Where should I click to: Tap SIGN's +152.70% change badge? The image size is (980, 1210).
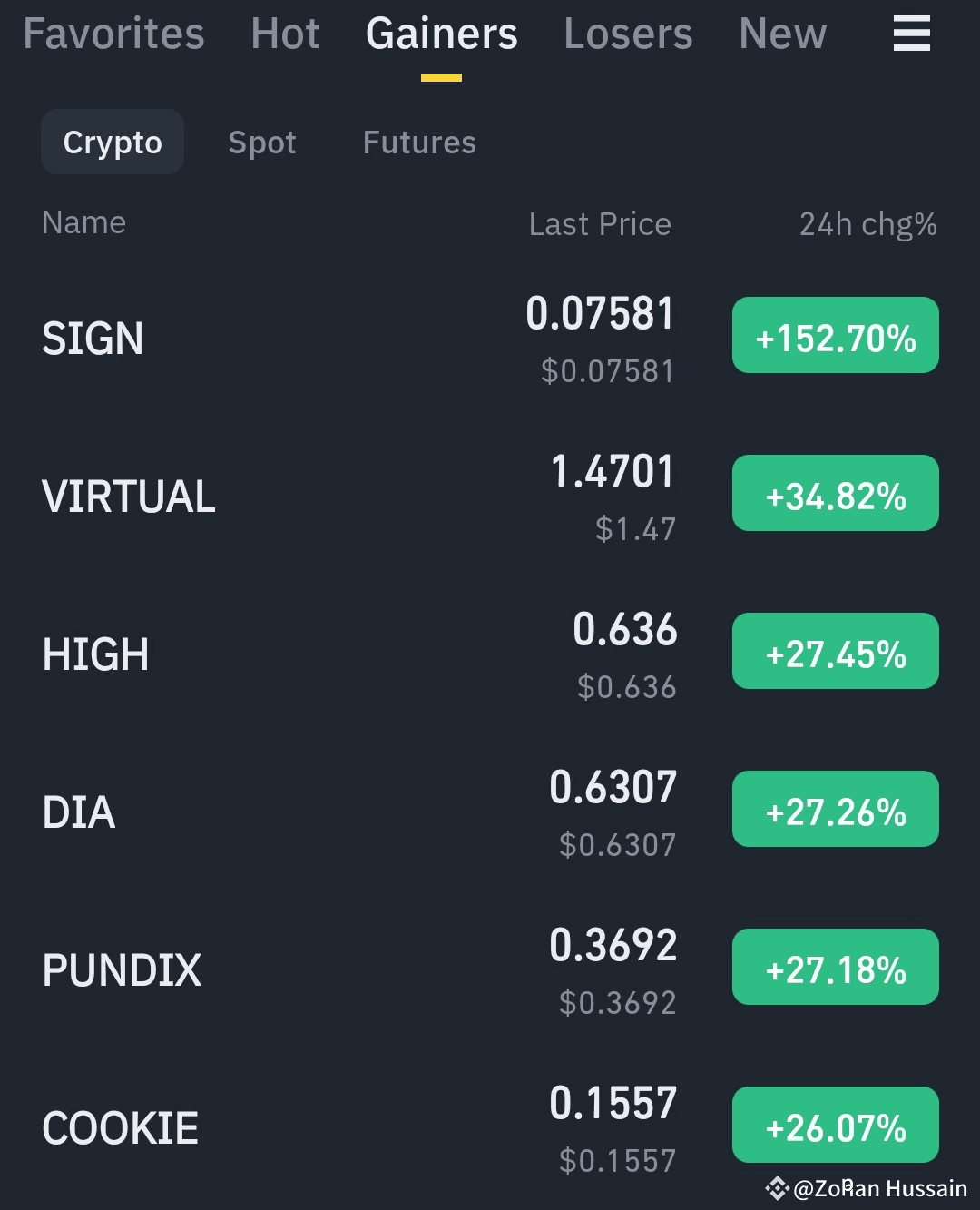coord(835,335)
